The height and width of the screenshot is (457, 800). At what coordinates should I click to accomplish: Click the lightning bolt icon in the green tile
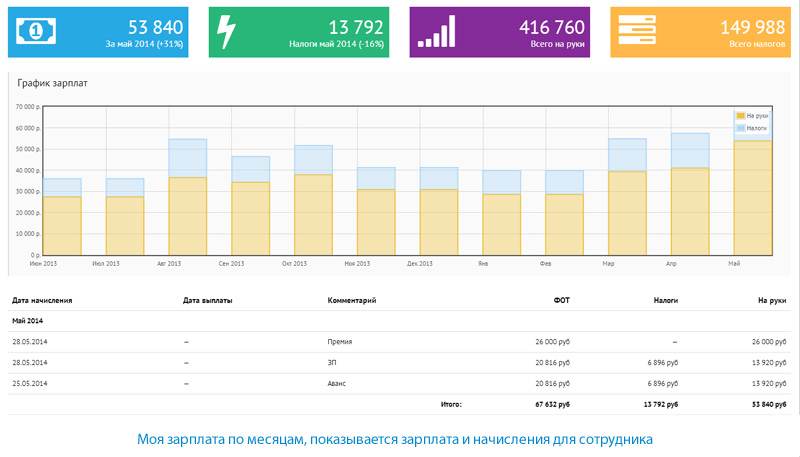coord(227,32)
